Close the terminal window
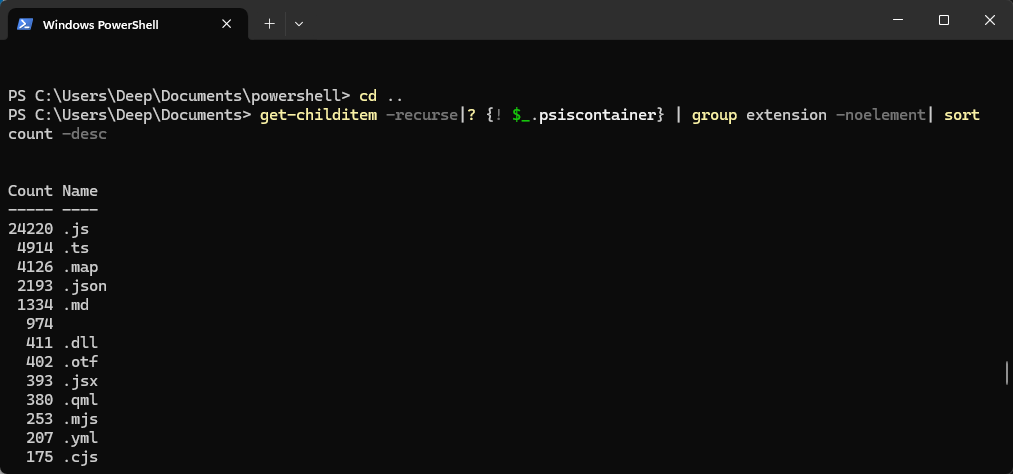 pyautogui.click(x=989, y=20)
